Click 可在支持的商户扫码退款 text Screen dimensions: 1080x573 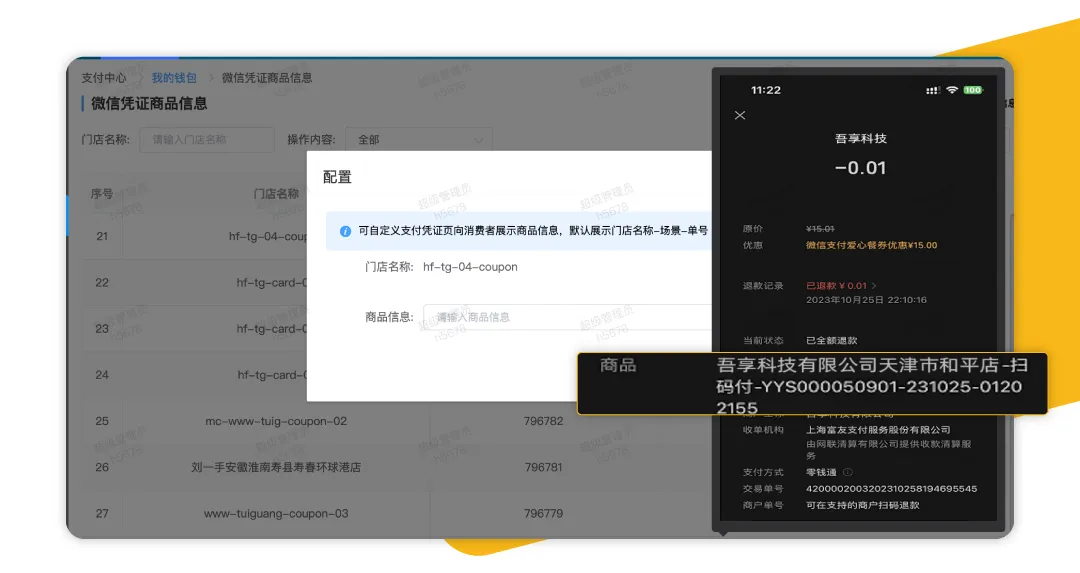[x=863, y=505]
